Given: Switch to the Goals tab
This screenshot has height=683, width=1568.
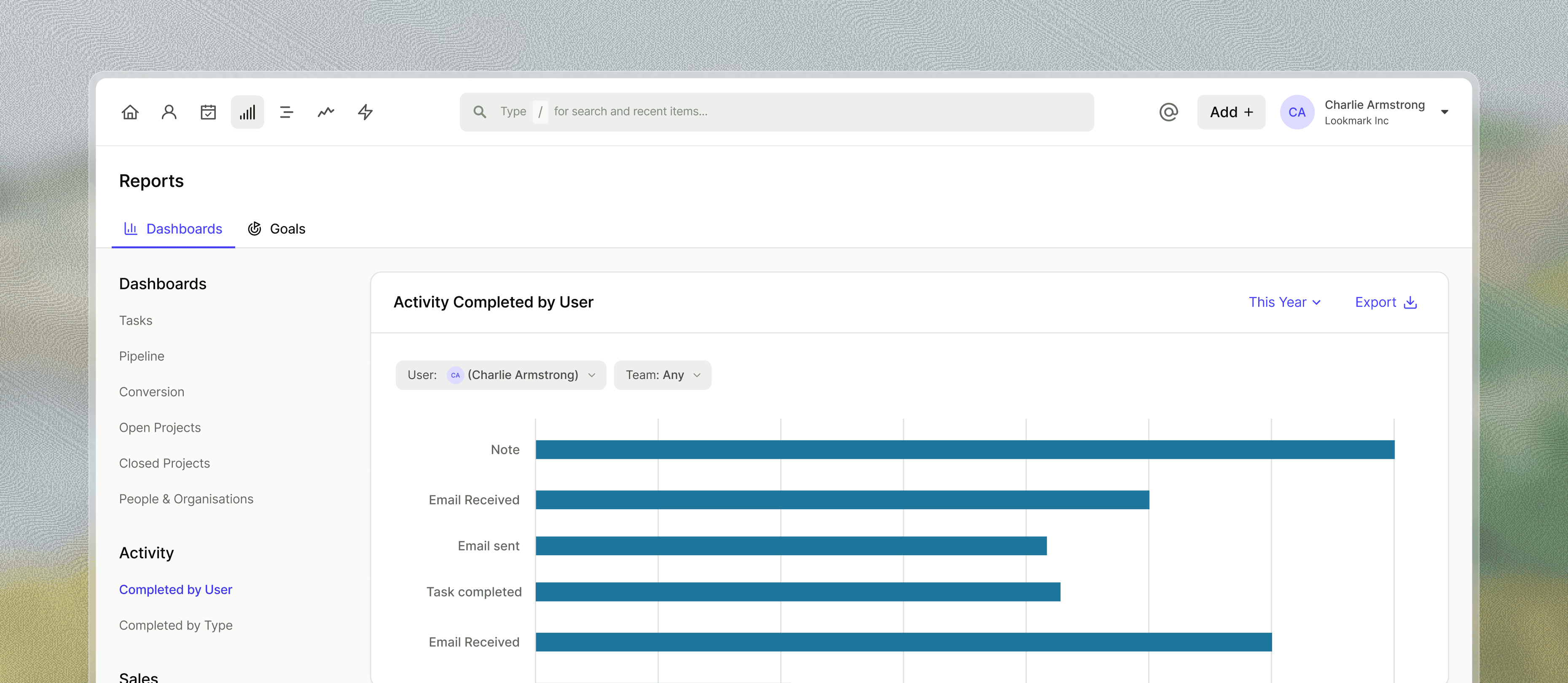Looking at the screenshot, I should click(x=277, y=229).
